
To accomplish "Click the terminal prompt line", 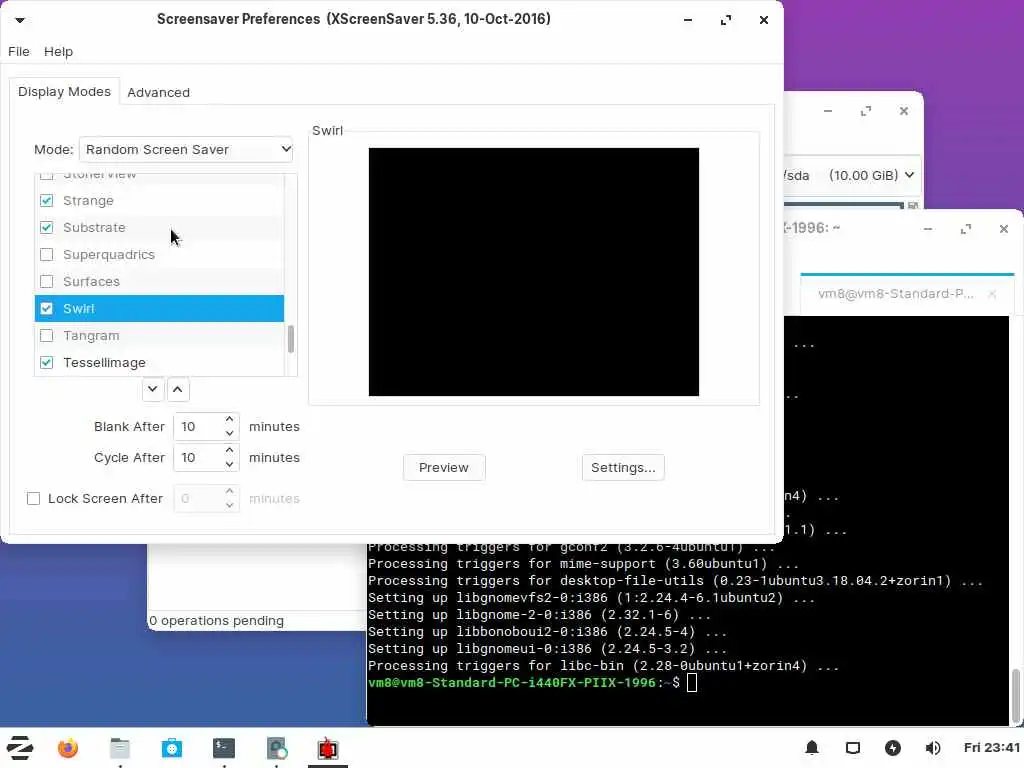I will click(532, 683).
